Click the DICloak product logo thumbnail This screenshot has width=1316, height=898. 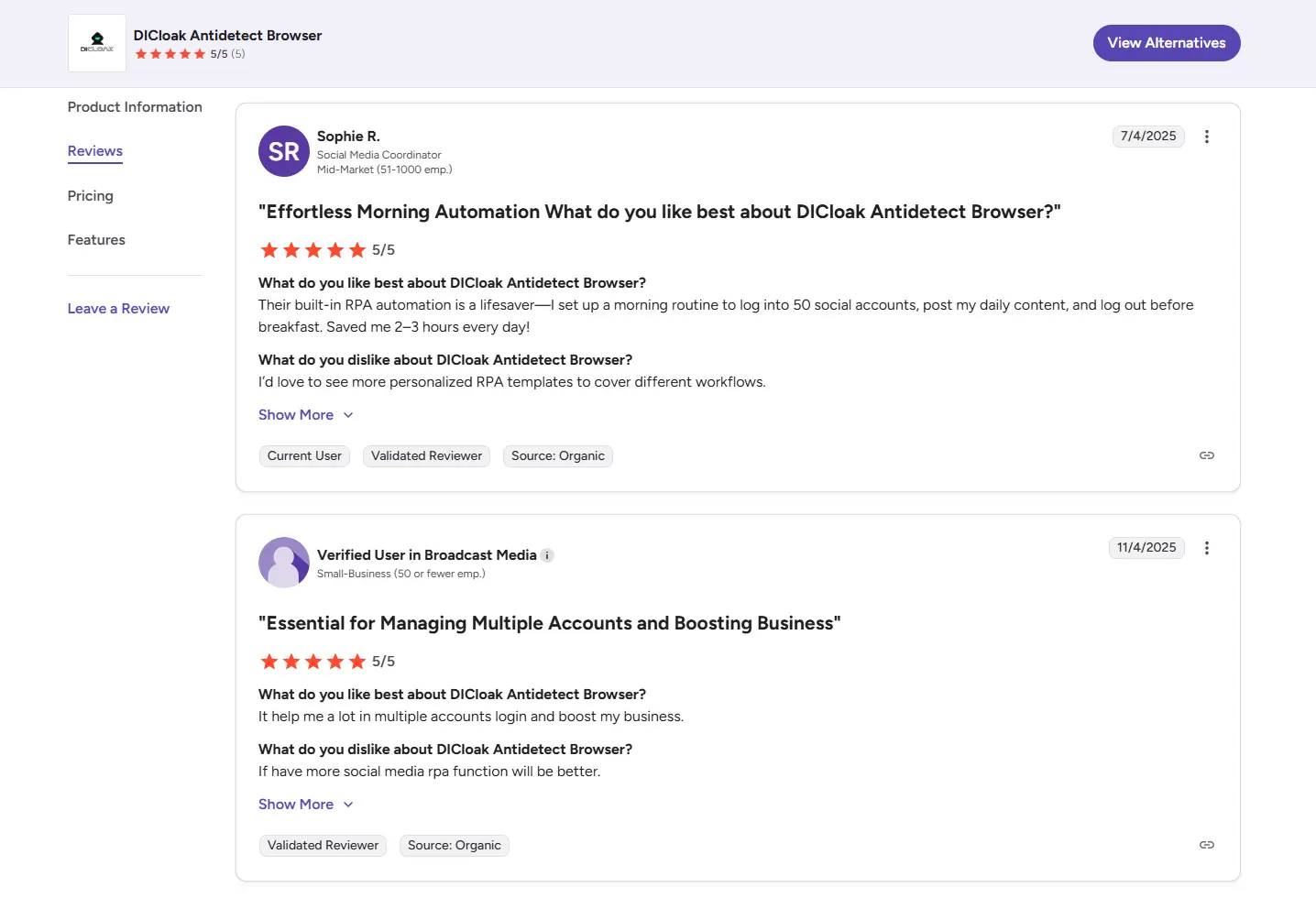[97, 43]
